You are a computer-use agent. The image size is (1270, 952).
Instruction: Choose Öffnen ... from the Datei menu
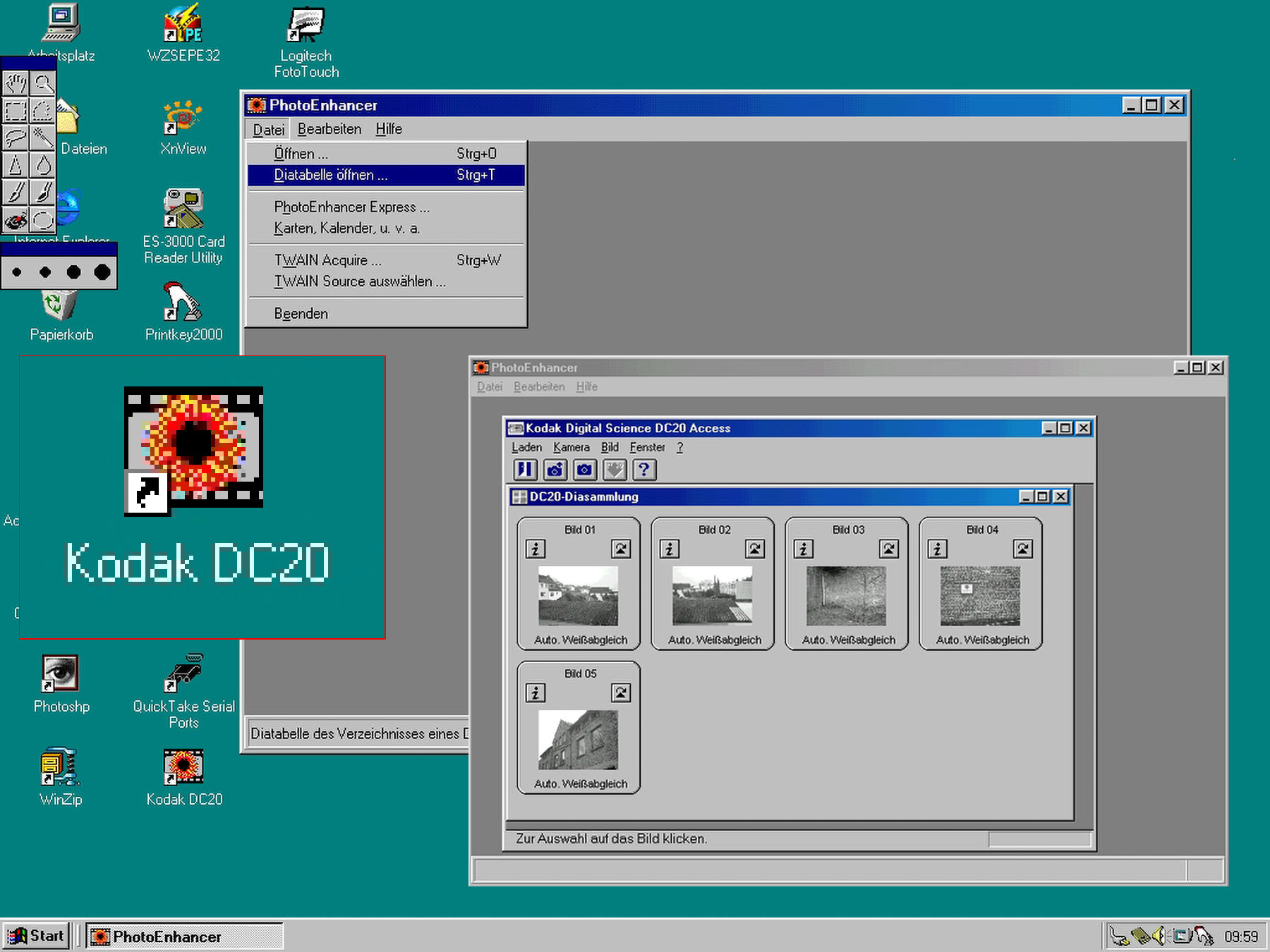(386, 154)
